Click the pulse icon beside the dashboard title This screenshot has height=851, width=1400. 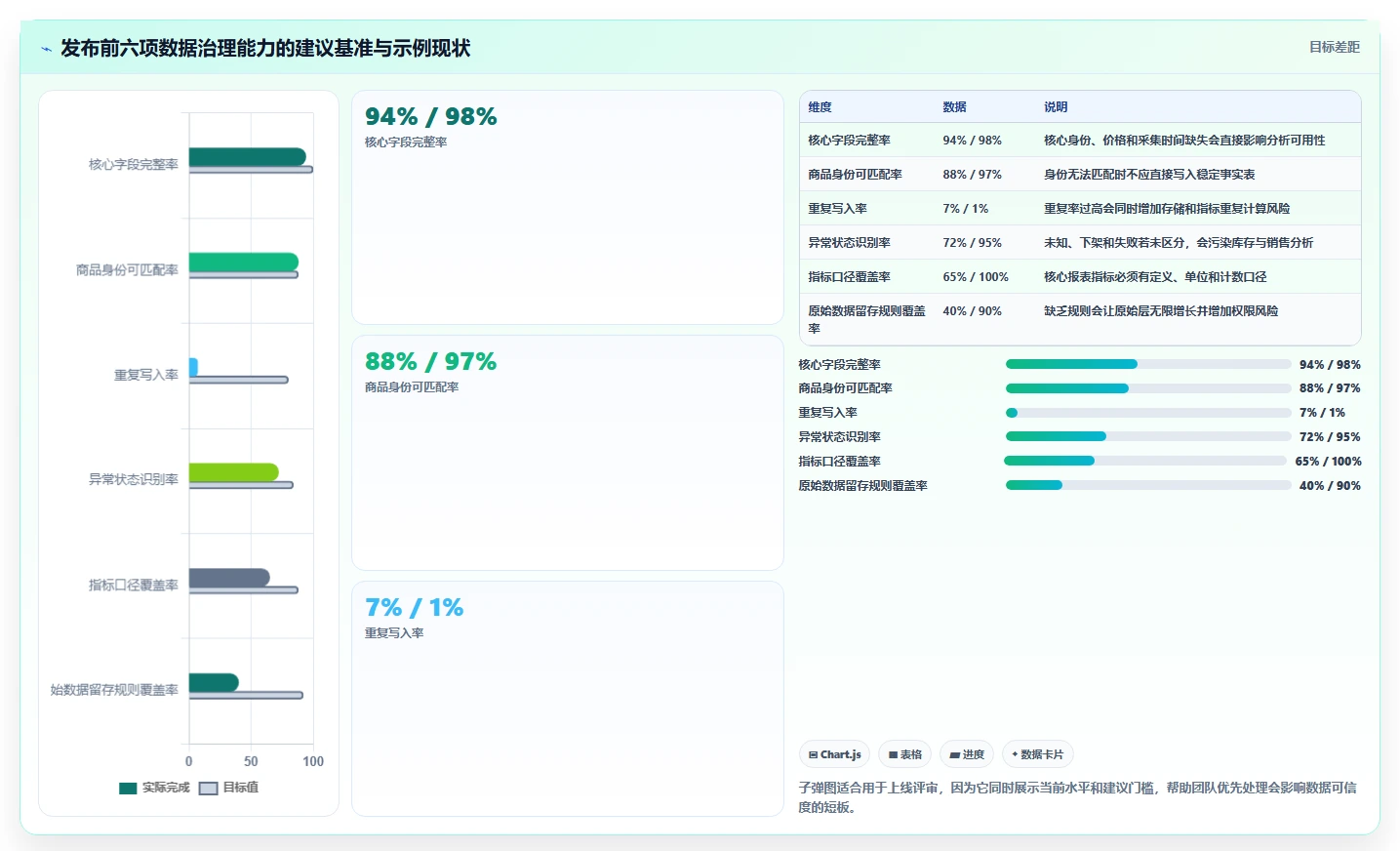coord(46,49)
